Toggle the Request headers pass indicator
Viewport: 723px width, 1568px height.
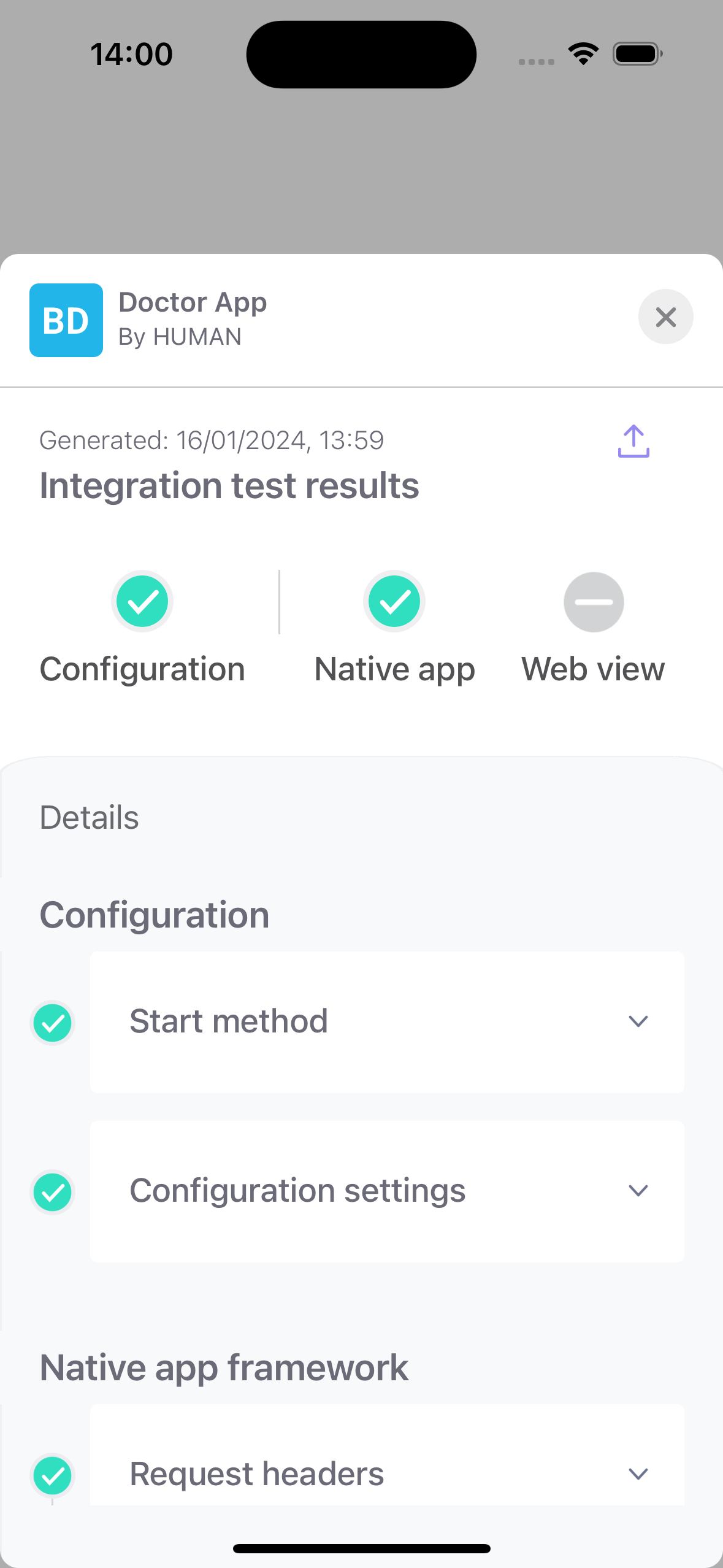52,1475
